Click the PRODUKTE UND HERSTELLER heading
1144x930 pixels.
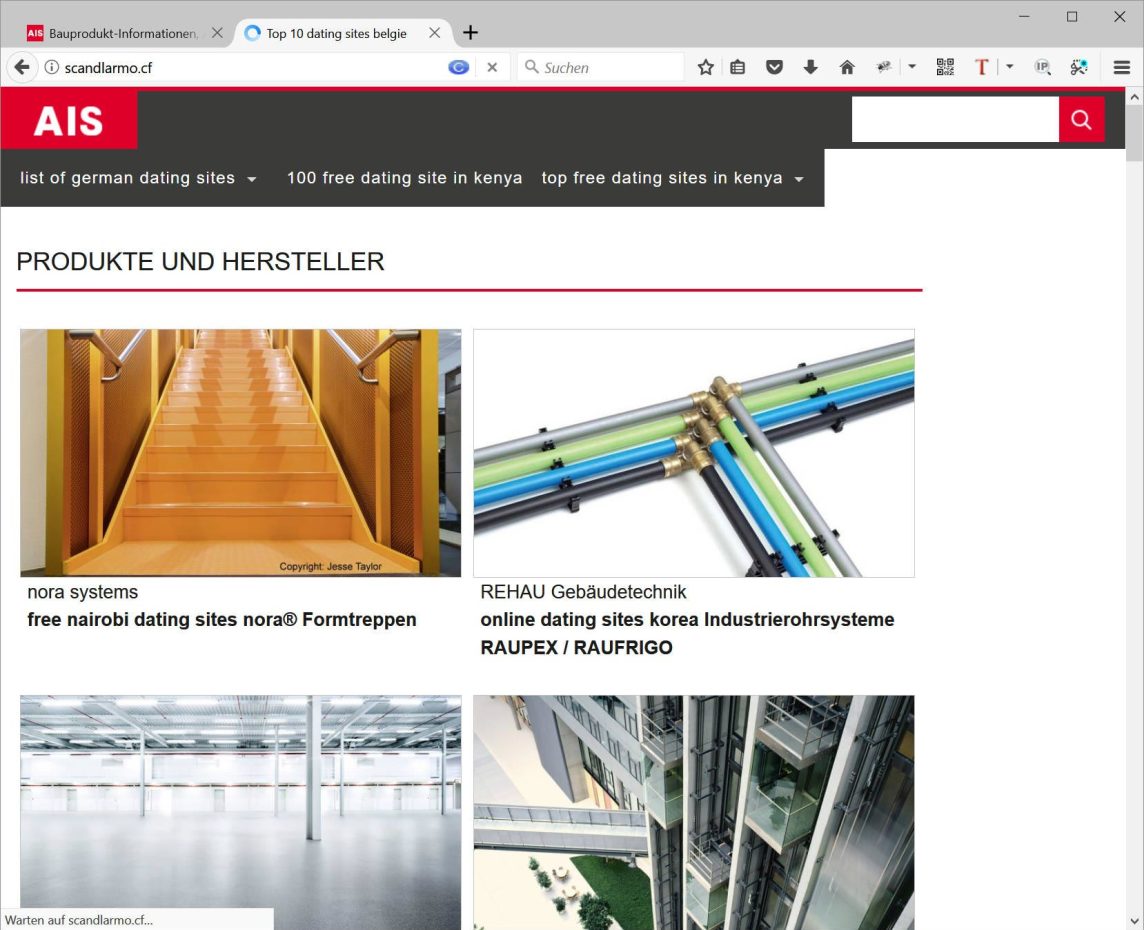(x=200, y=261)
